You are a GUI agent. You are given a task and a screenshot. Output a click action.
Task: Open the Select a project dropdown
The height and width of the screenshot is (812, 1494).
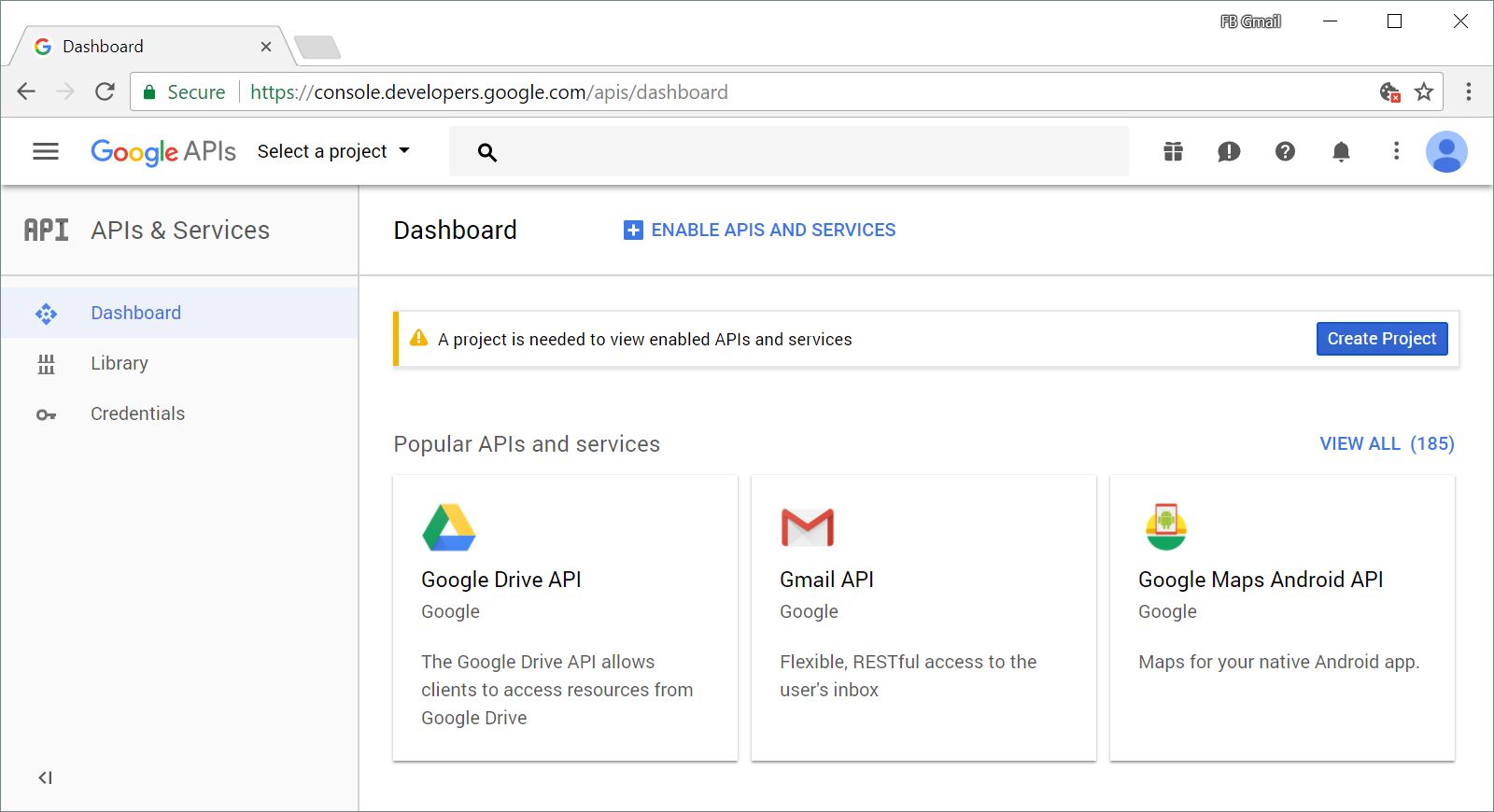click(333, 151)
